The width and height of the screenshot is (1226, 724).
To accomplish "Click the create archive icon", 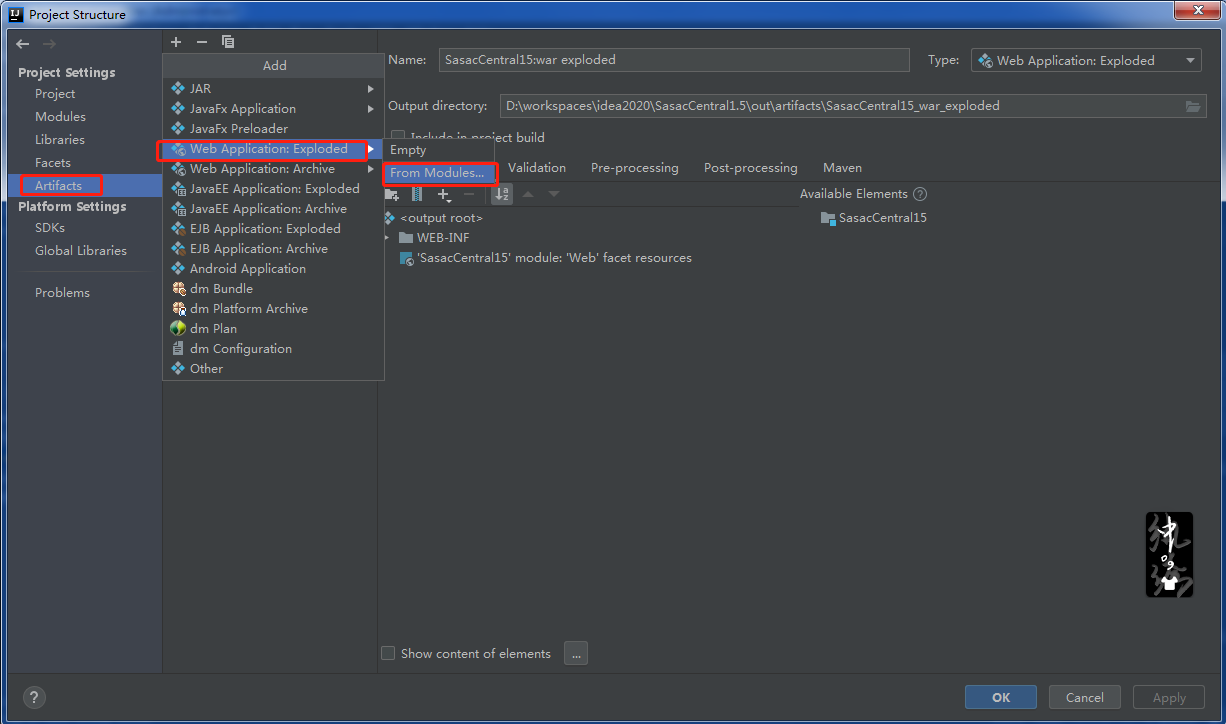I will [x=417, y=194].
